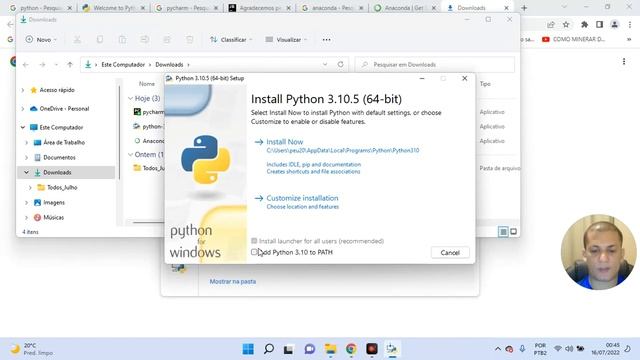The height and width of the screenshot is (360, 640).
Task: Cancel the Python setup
Action: pyautogui.click(x=450, y=253)
